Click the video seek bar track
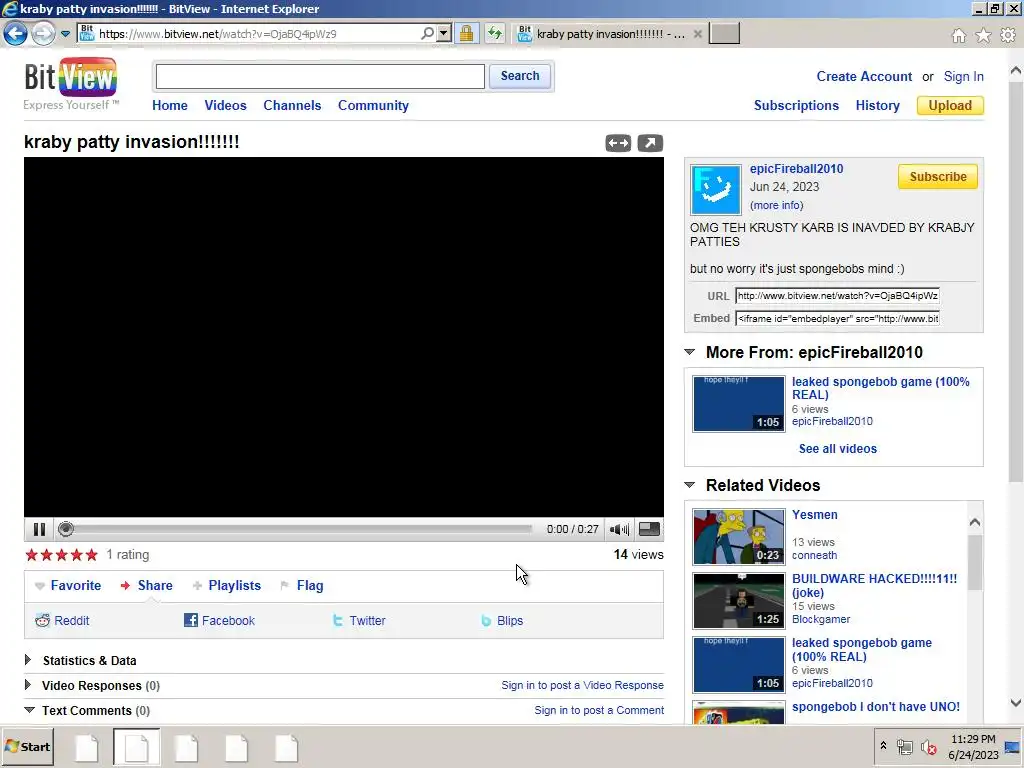 click(x=304, y=529)
